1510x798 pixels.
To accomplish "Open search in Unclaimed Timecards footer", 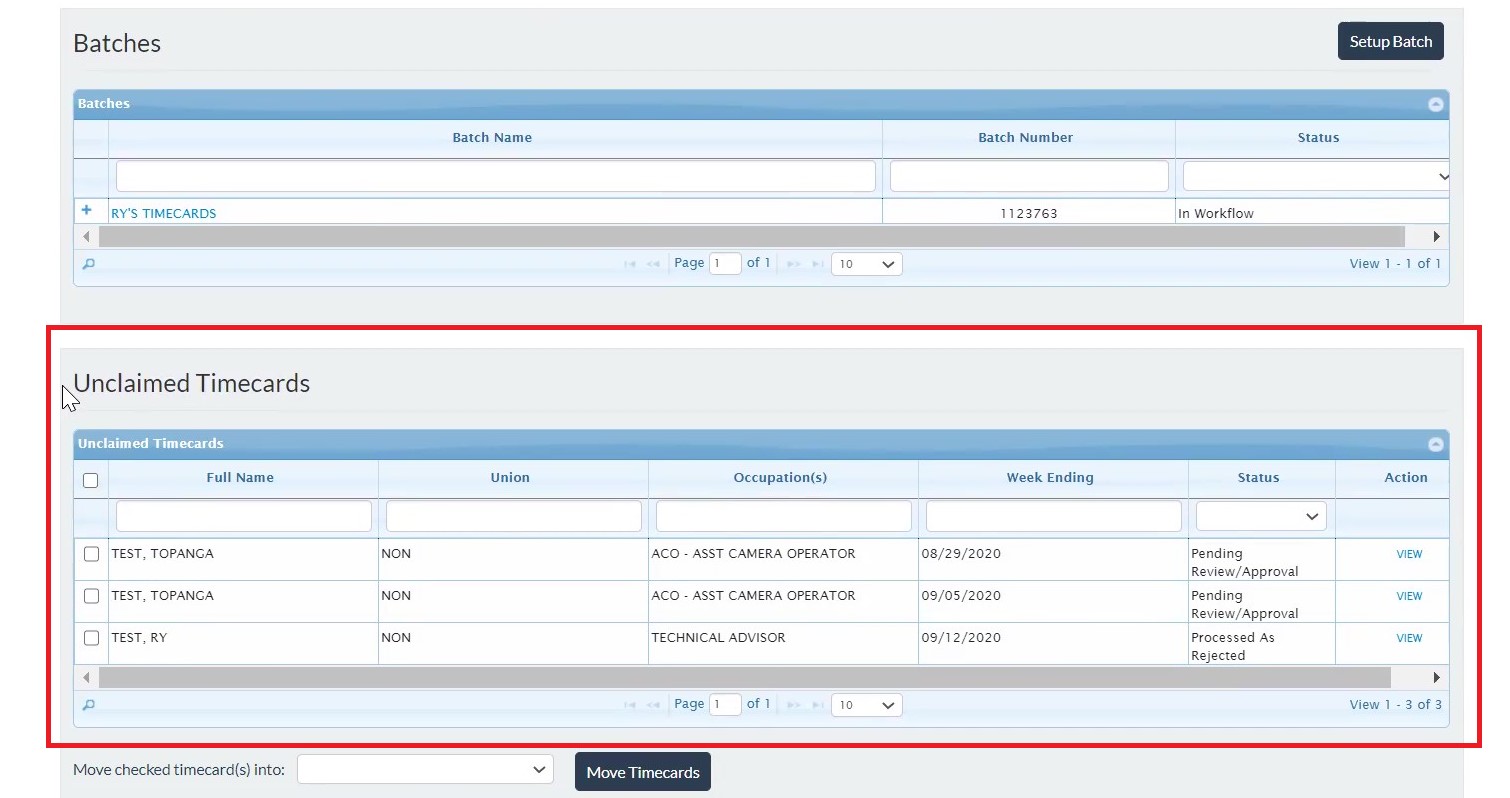I will point(88,705).
